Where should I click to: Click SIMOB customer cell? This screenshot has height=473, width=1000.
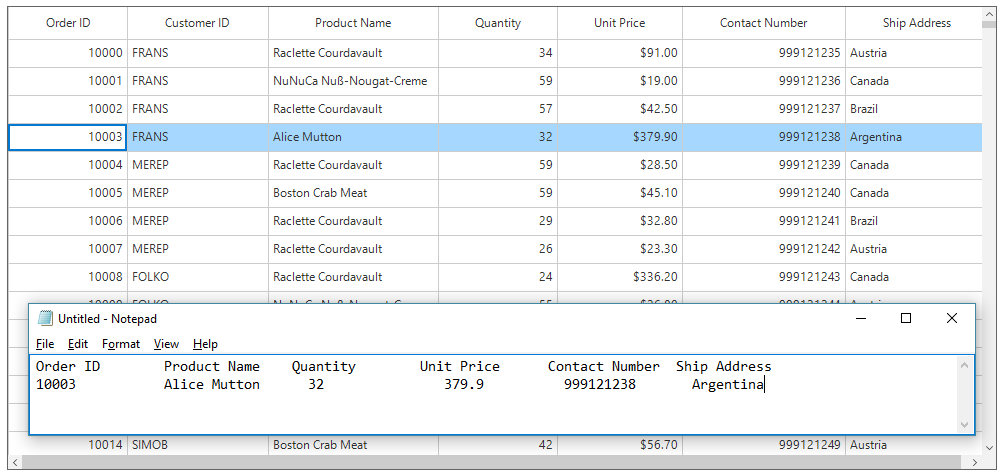click(198, 445)
